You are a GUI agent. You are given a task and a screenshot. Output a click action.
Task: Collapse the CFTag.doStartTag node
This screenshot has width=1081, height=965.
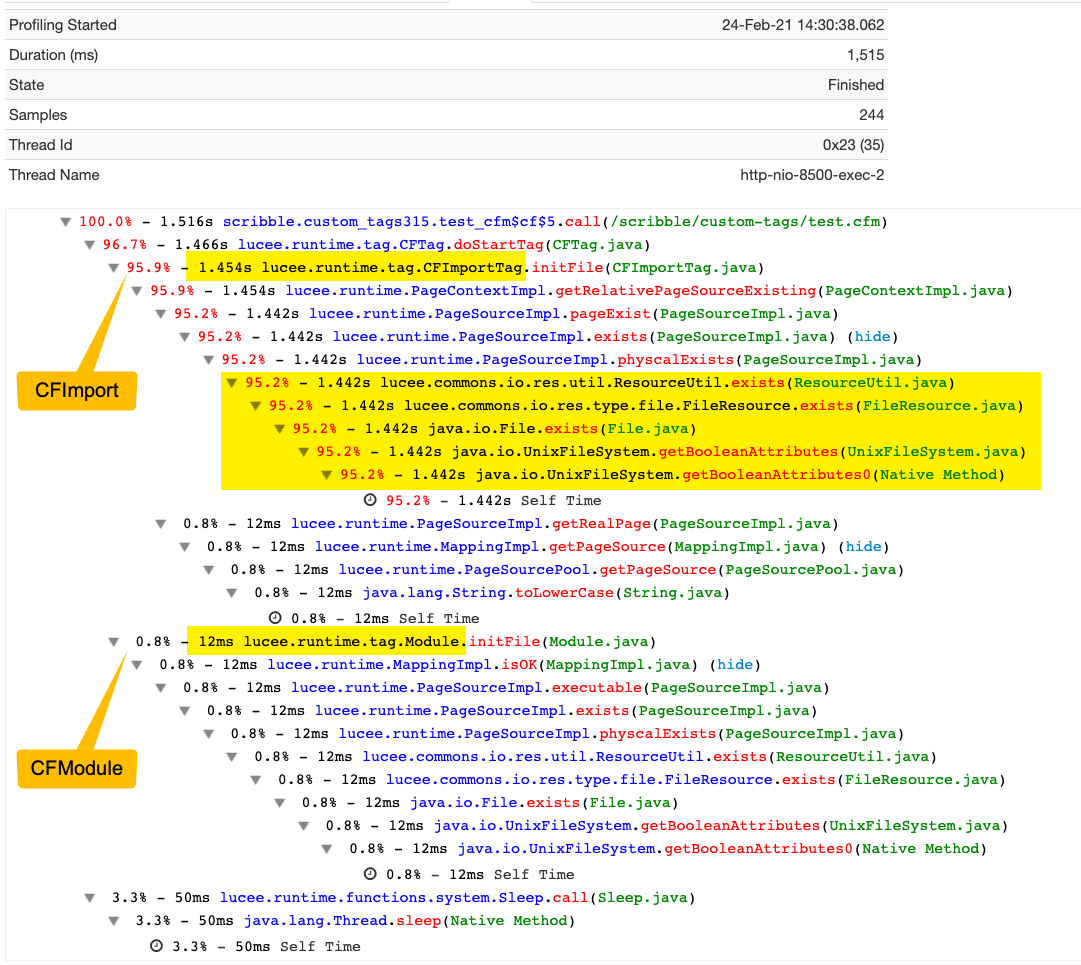[x=90, y=245]
